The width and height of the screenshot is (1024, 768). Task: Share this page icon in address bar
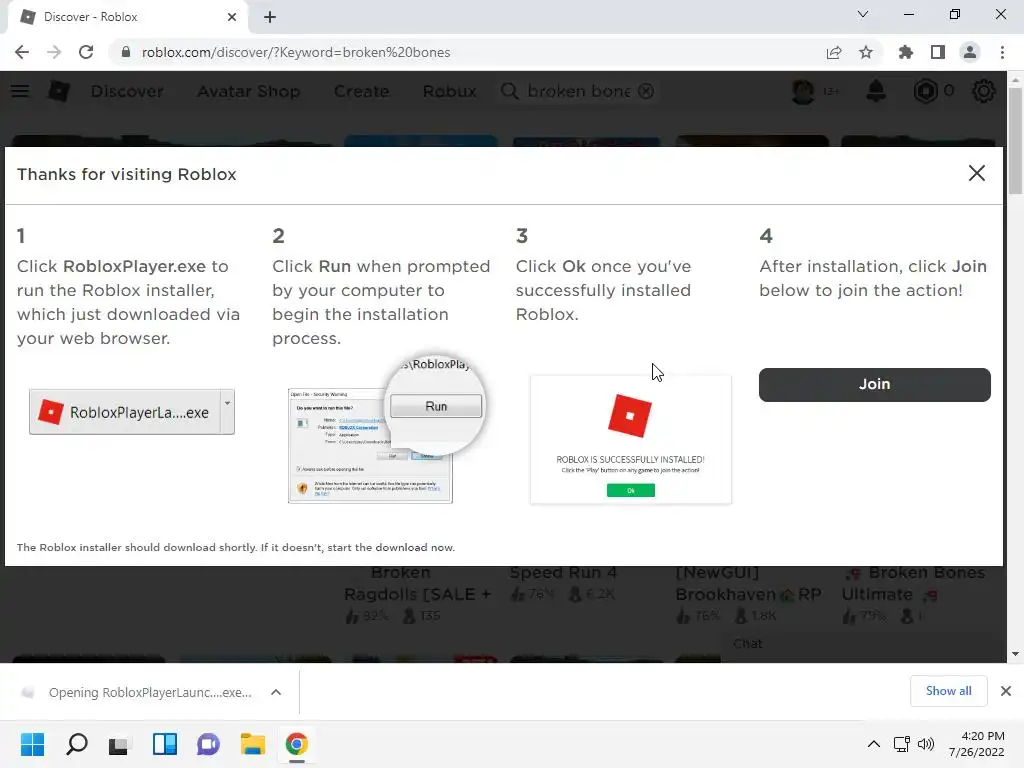click(x=834, y=52)
